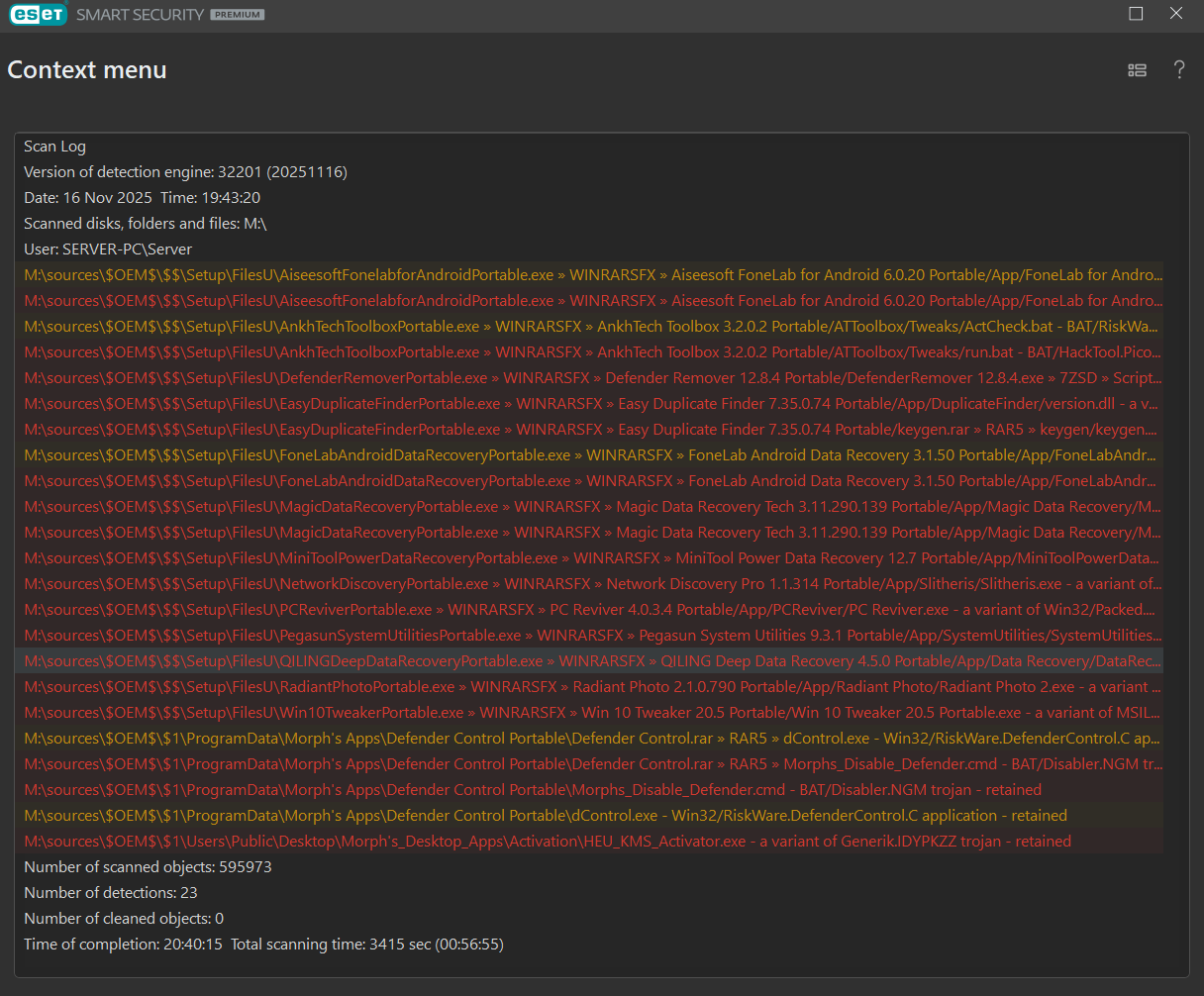Select the RadiantPhotoPortable.exe detection row

[x=592, y=687]
